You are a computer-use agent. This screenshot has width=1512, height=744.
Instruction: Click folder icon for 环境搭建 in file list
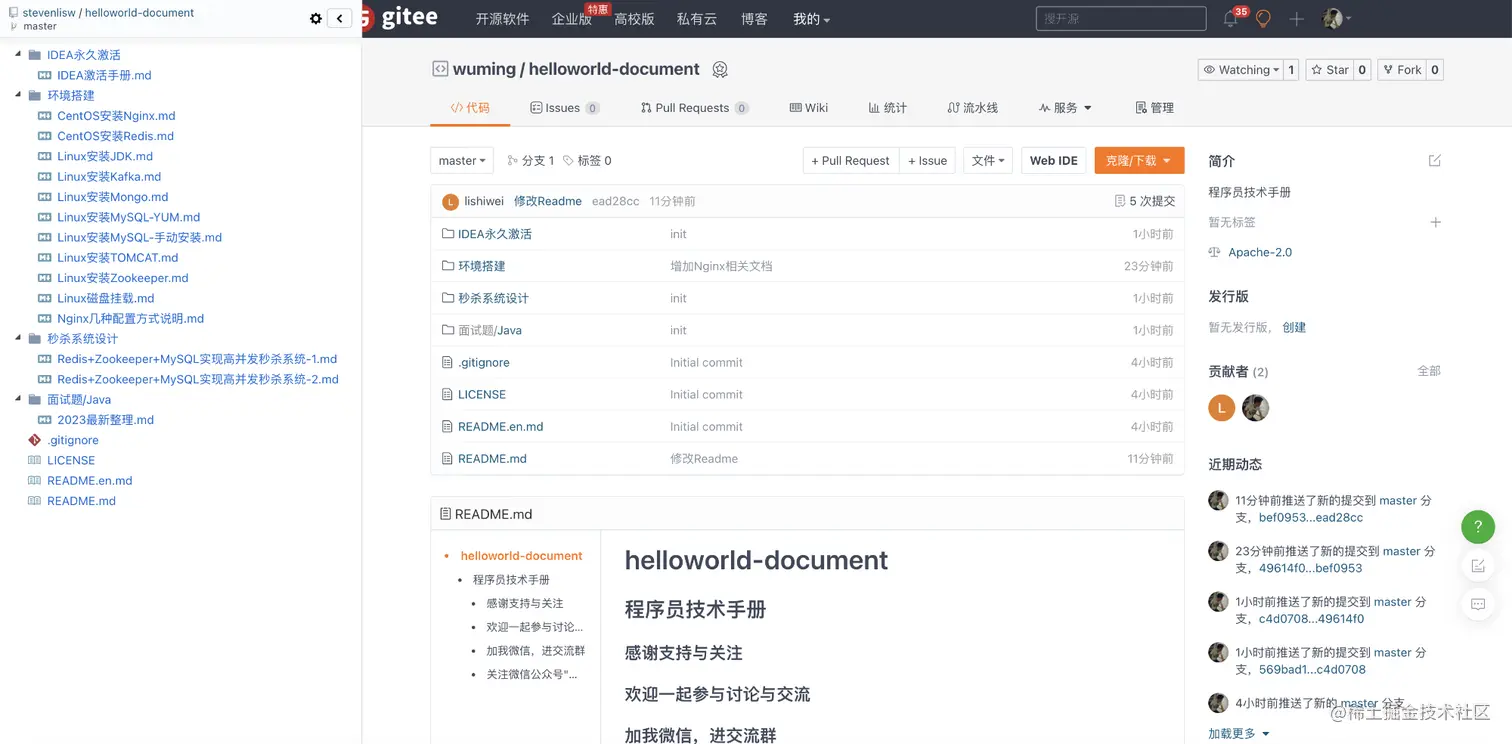pos(448,266)
